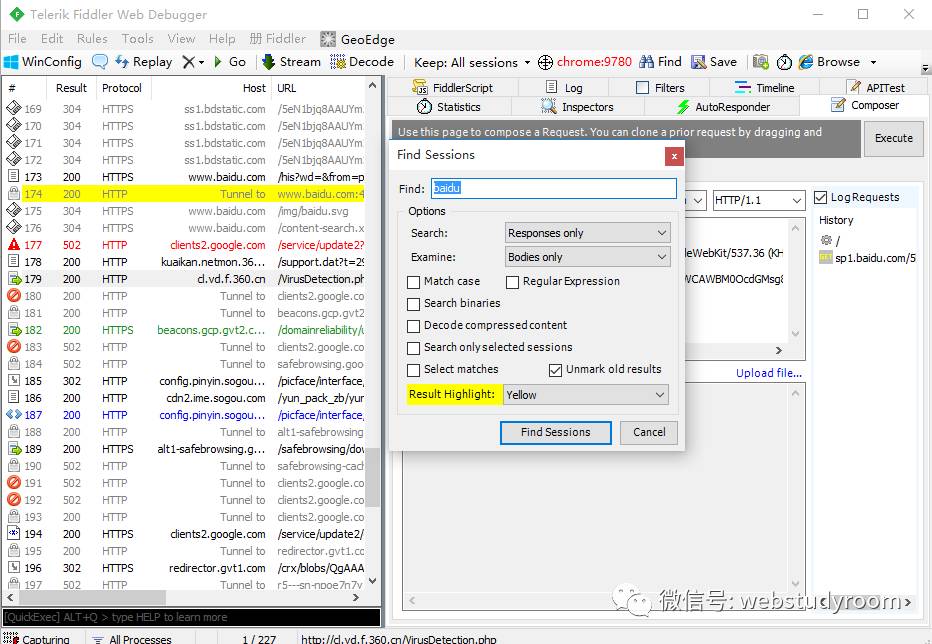
Task: Click the Remove X icon in the toolbar
Action: tap(188, 62)
